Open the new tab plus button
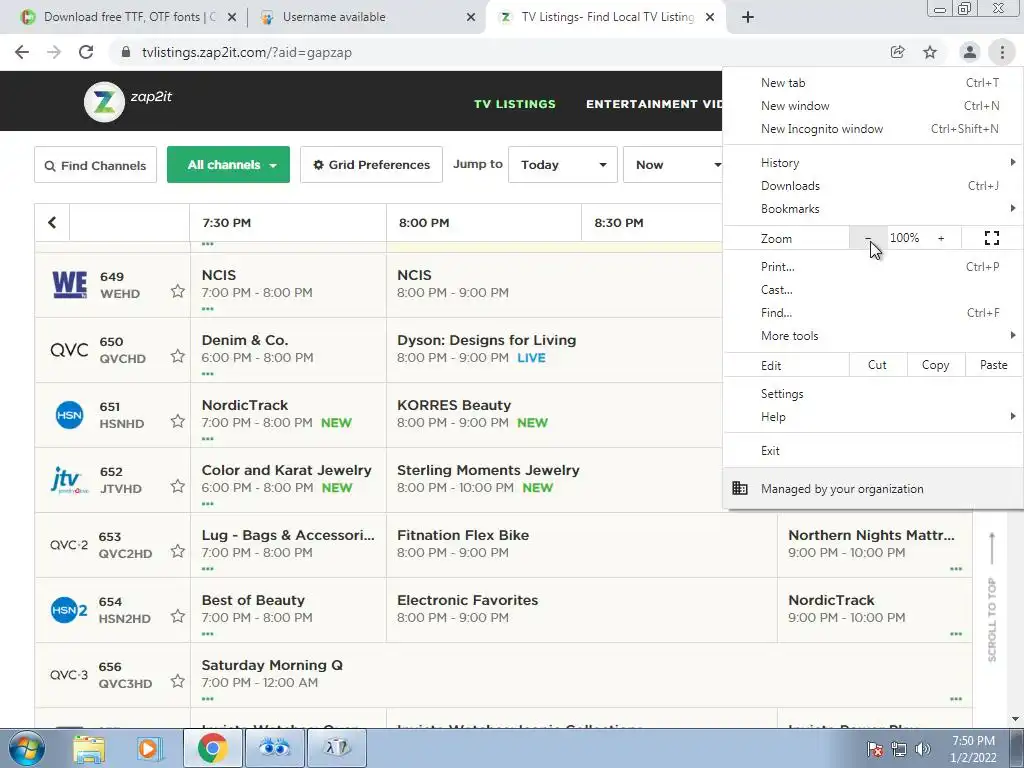The height and width of the screenshot is (768, 1024). (748, 18)
